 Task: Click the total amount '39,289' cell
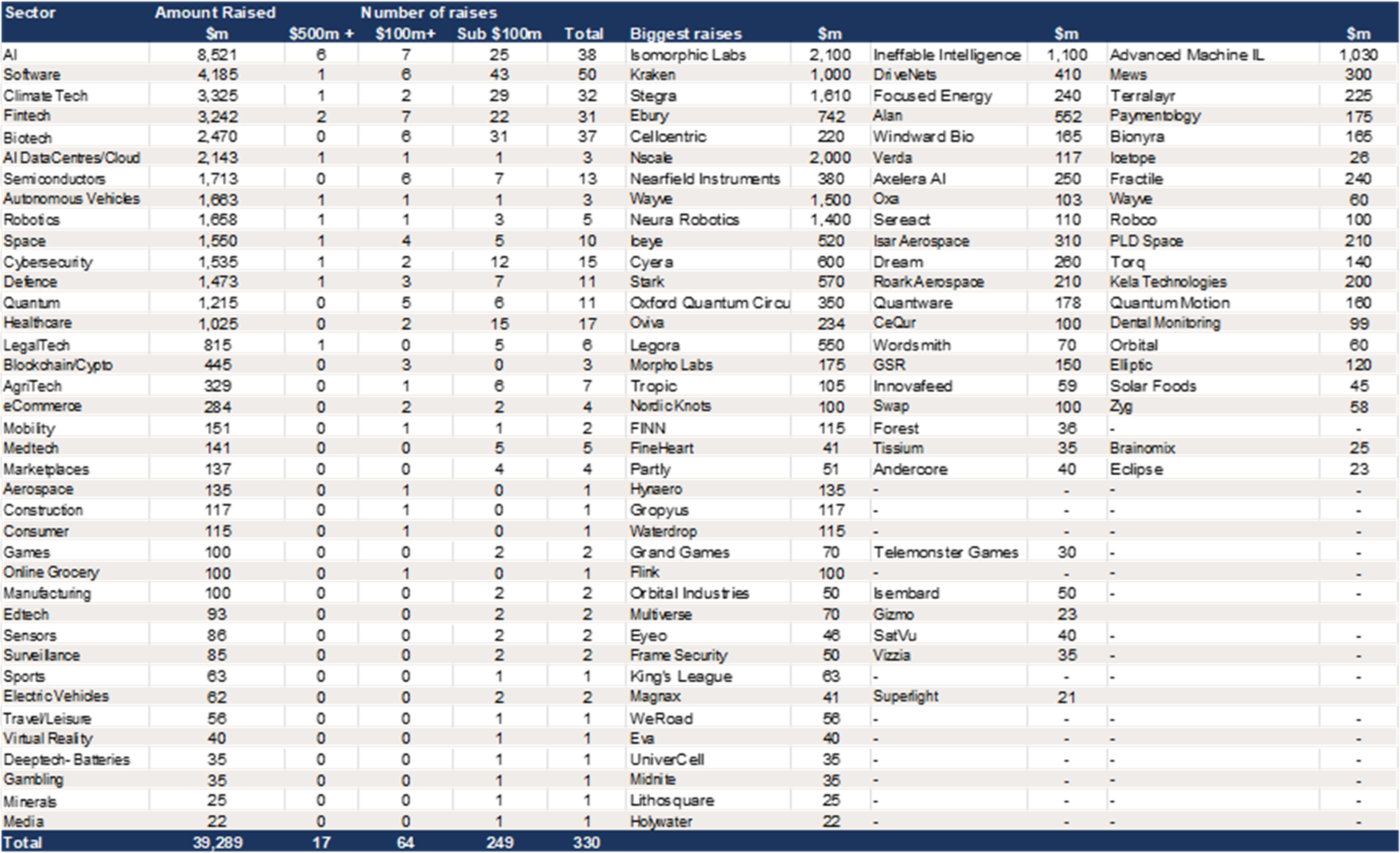click(217, 842)
